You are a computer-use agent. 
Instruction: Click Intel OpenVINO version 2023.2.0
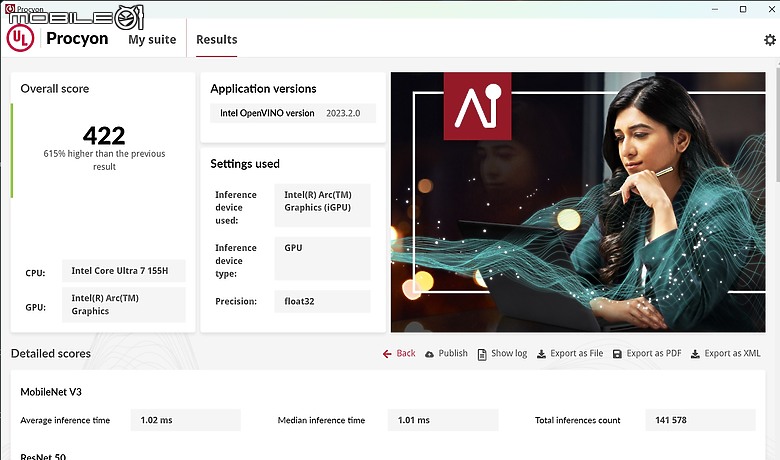[293, 113]
